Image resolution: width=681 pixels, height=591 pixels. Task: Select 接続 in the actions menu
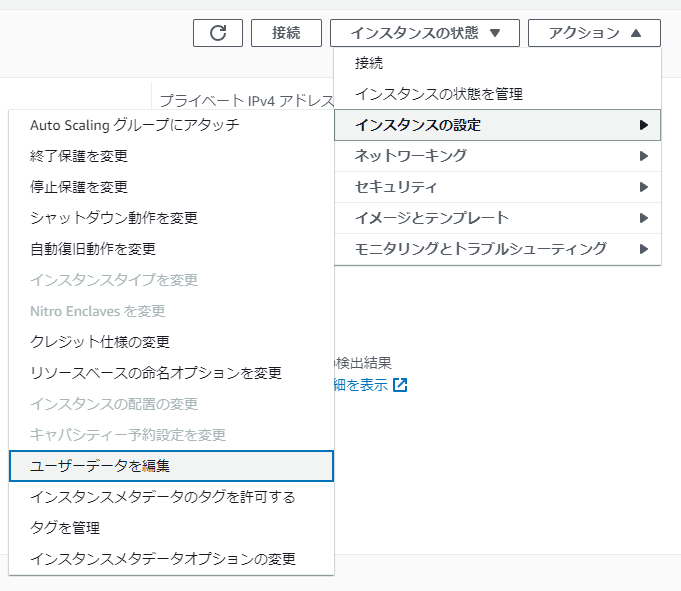coord(497,63)
